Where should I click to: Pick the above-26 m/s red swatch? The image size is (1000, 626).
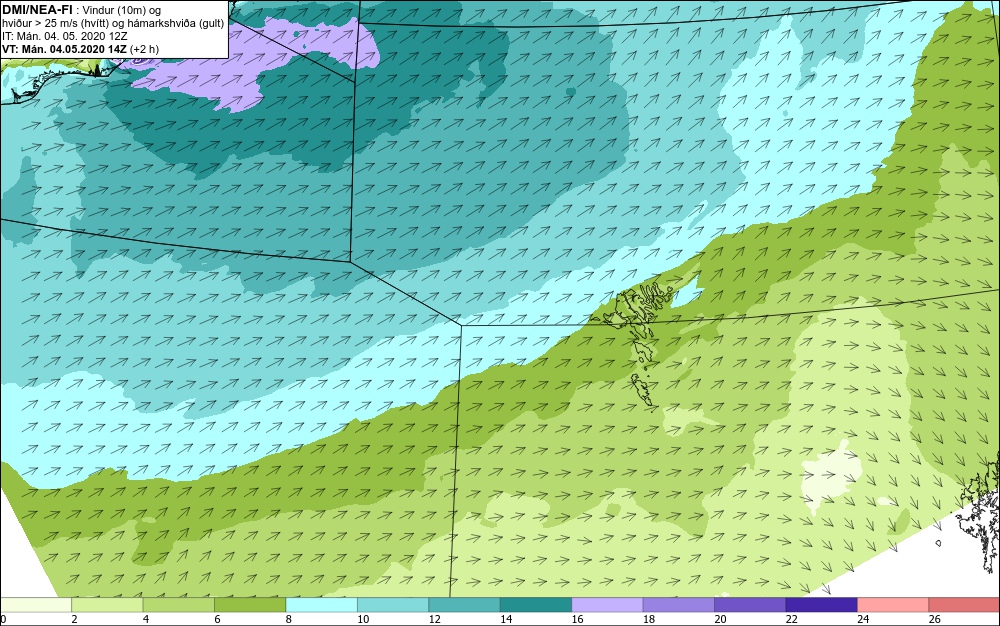pyautogui.click(x=964, y=605)
